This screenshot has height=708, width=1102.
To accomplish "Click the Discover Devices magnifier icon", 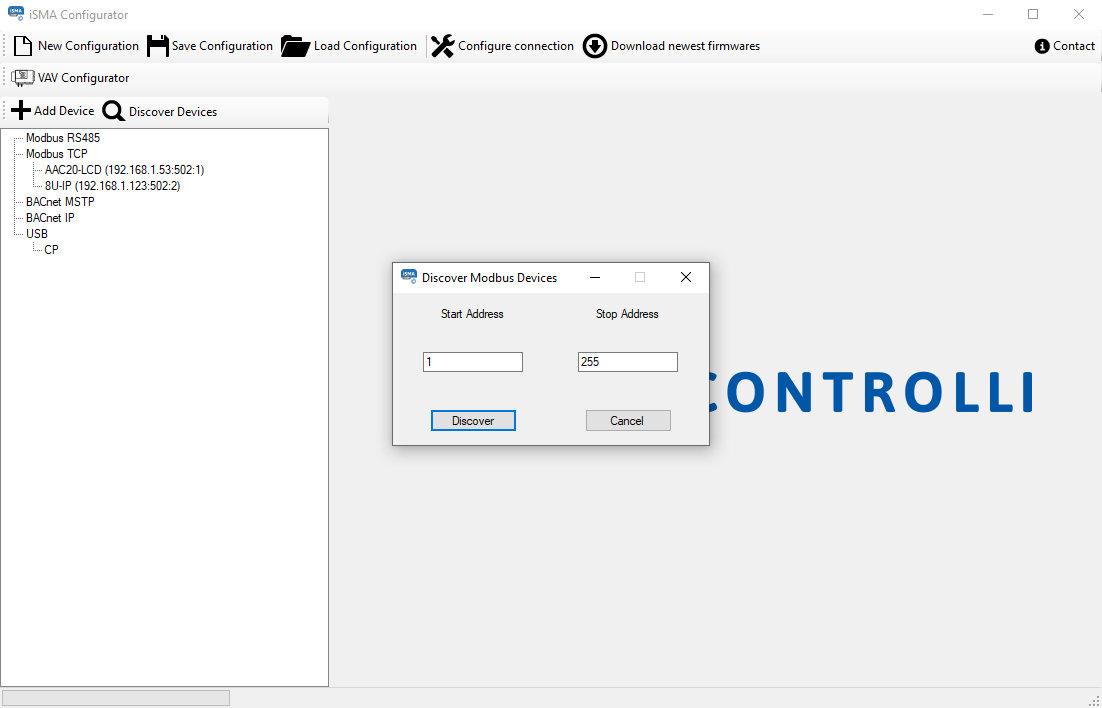I will [114, 112].
